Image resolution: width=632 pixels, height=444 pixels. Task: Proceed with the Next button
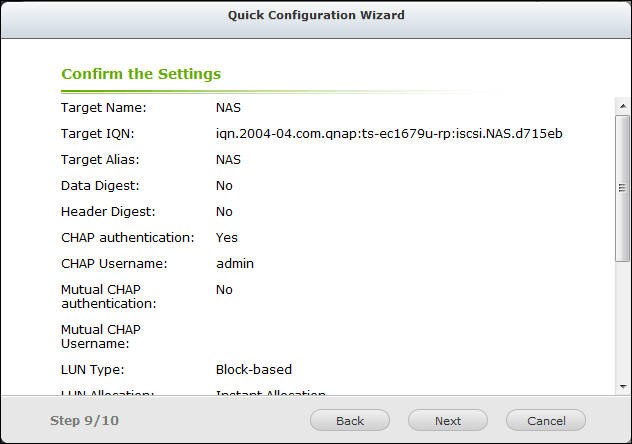click(448, 421)
